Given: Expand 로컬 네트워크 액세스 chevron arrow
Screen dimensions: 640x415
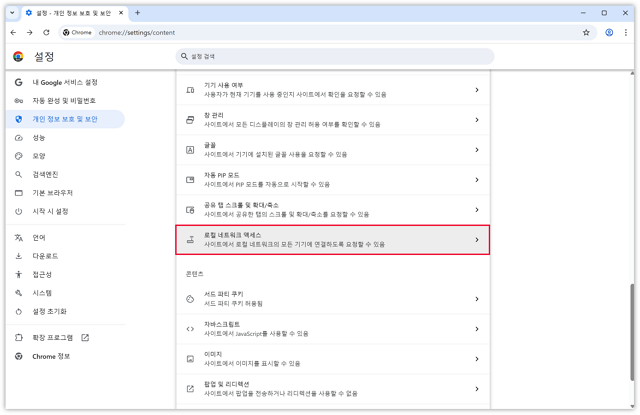Looking at the screenshot, I should coord(476,240).
